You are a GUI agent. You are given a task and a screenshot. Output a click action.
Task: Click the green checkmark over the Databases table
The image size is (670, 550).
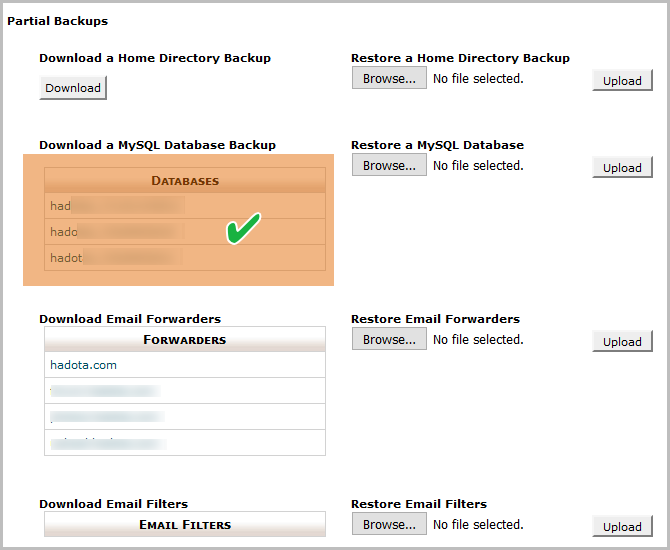click(242, 228)
